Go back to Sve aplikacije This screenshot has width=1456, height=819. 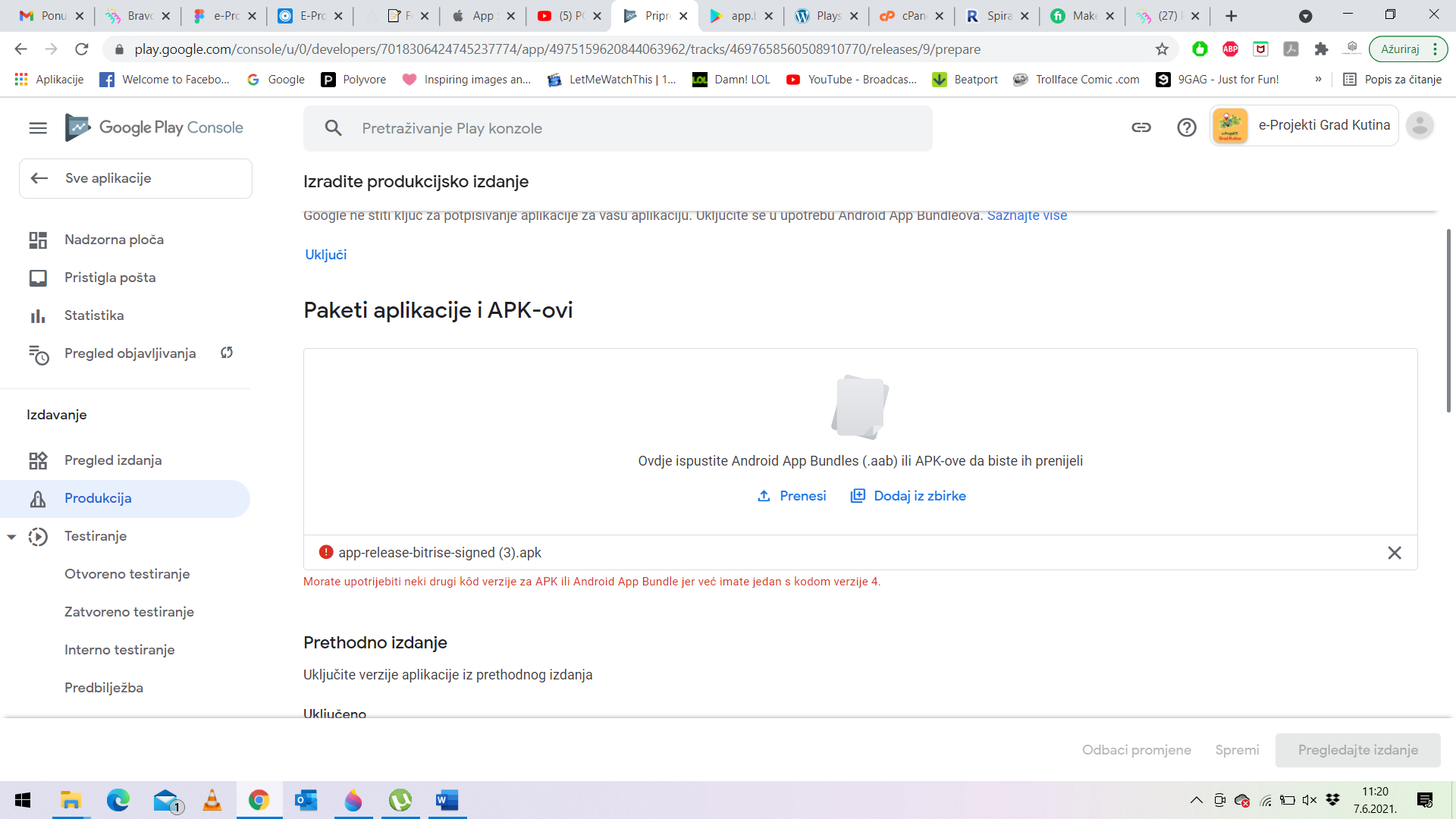point(136,178)
